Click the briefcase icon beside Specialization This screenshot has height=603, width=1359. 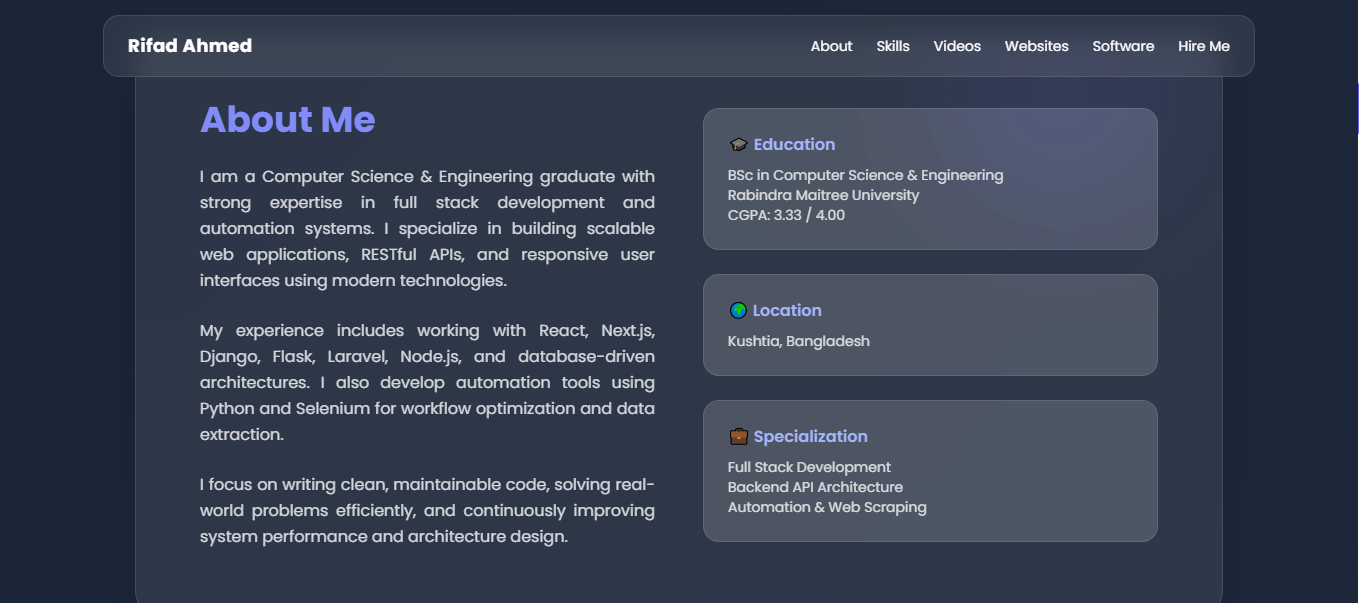pos(738,437)
